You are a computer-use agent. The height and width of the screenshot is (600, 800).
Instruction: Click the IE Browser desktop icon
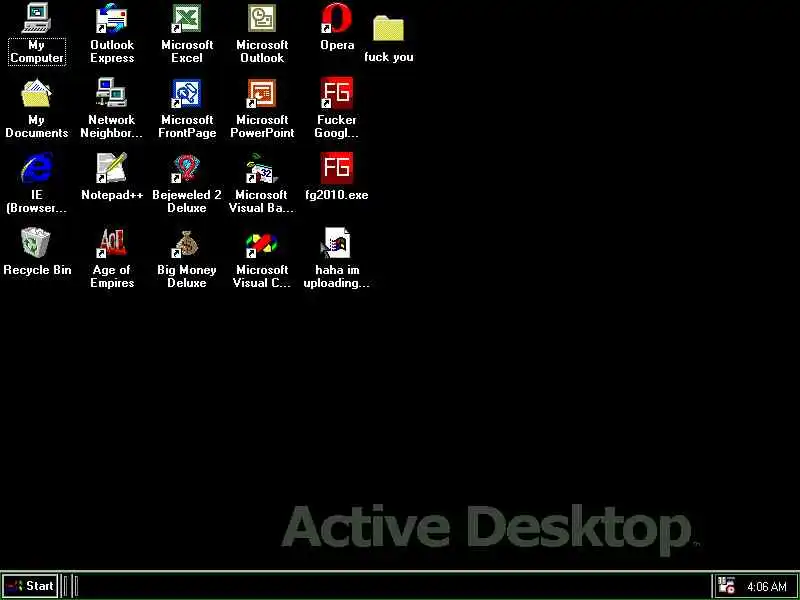(36, 168)
